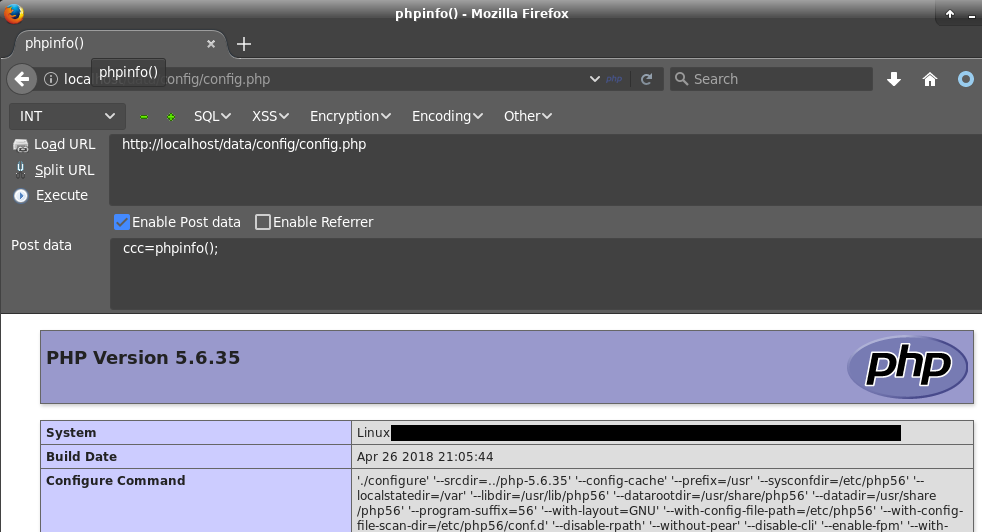Screen dimensions: 982x532
Task: Expand the Encryption menu
Action: coord(350,117)
